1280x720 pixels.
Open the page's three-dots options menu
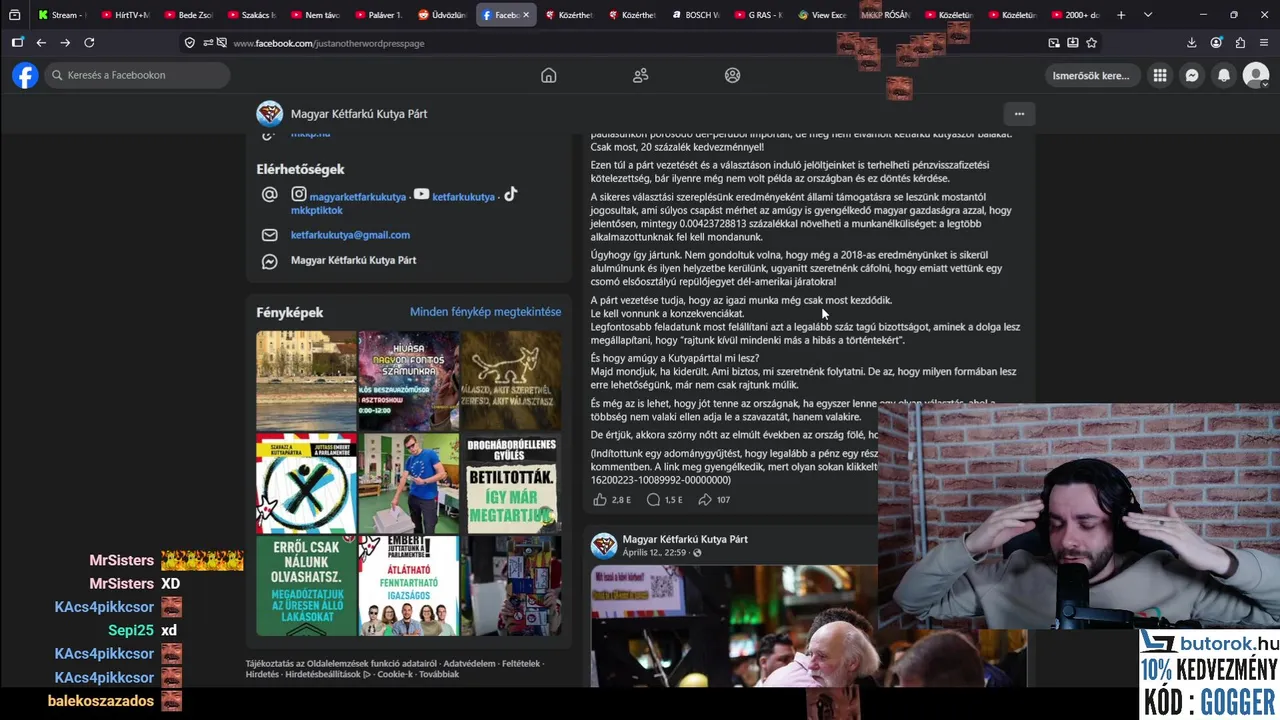click(x=1019, y=114)
